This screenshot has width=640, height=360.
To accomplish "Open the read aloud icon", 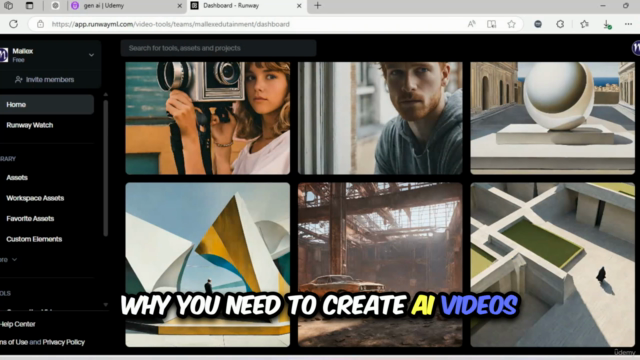I will point(471,24).
